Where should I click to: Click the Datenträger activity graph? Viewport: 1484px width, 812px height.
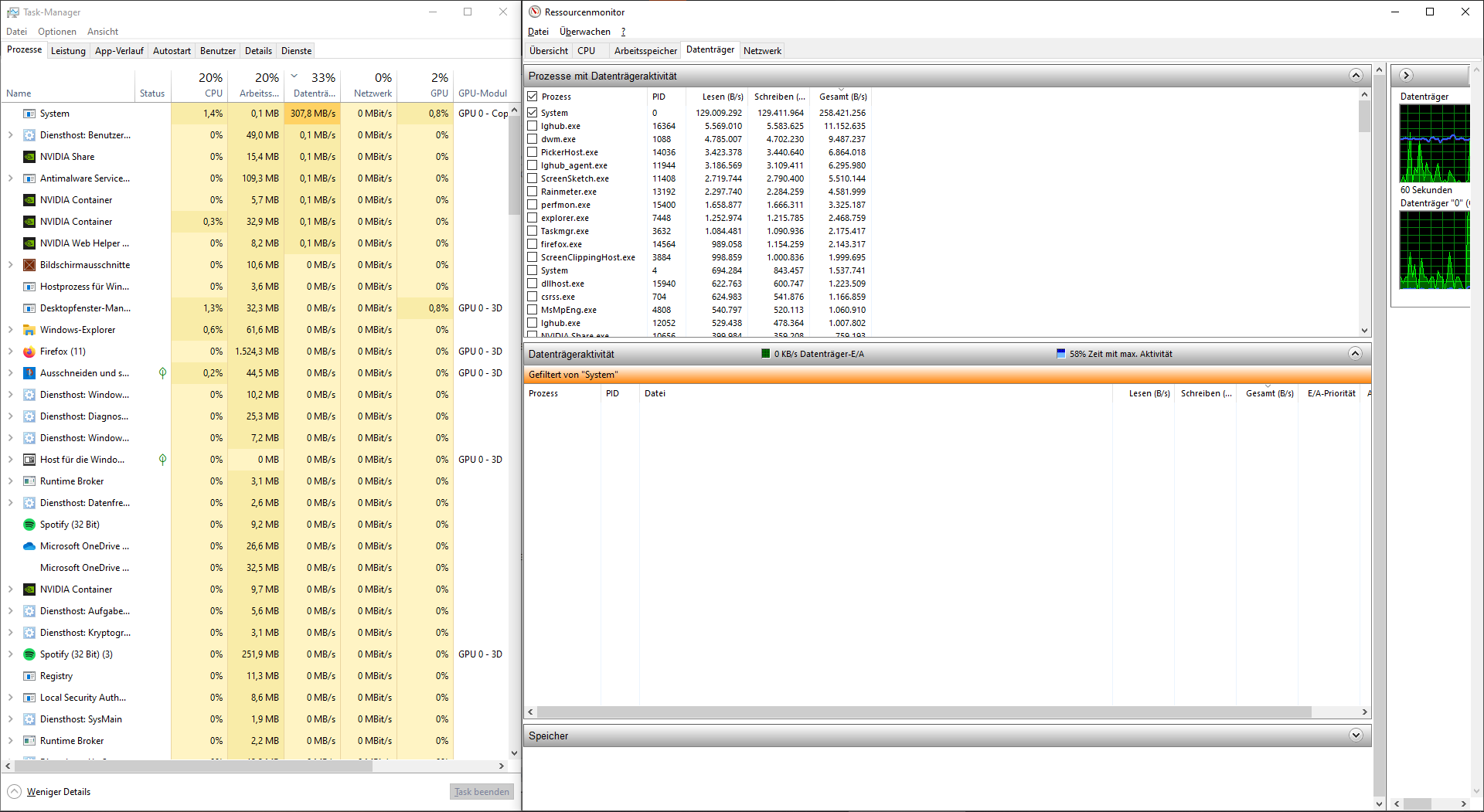click(x=1435, y=143)
